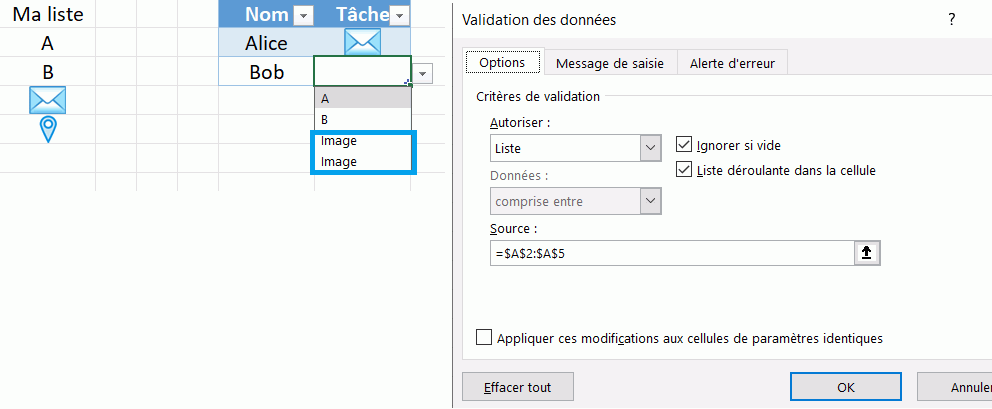Disable Liste déroulante dans la cellule option
This screenshot has width=992, height=409.
tap(685, 170)
